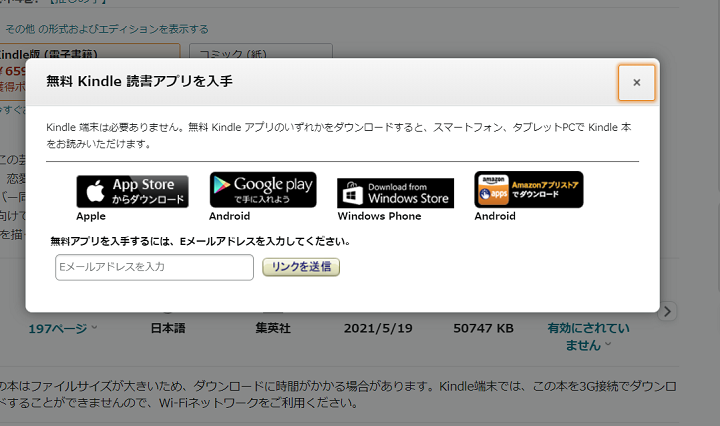Open the Windows Store download badge
Viewport: 720px width, 426px height.
pyautogui.click(x=395, y=193)
